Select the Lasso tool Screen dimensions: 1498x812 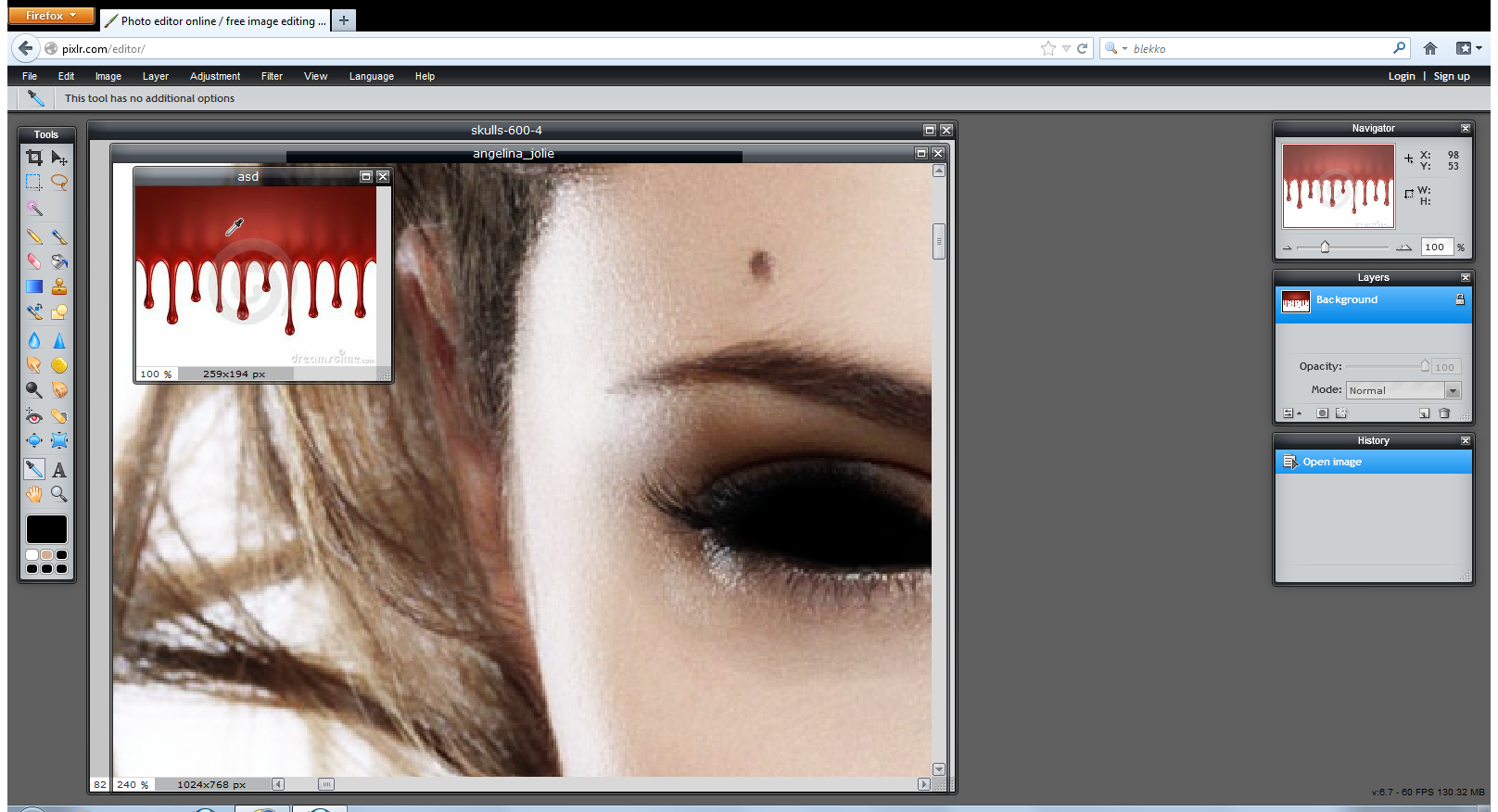(59, 183)
